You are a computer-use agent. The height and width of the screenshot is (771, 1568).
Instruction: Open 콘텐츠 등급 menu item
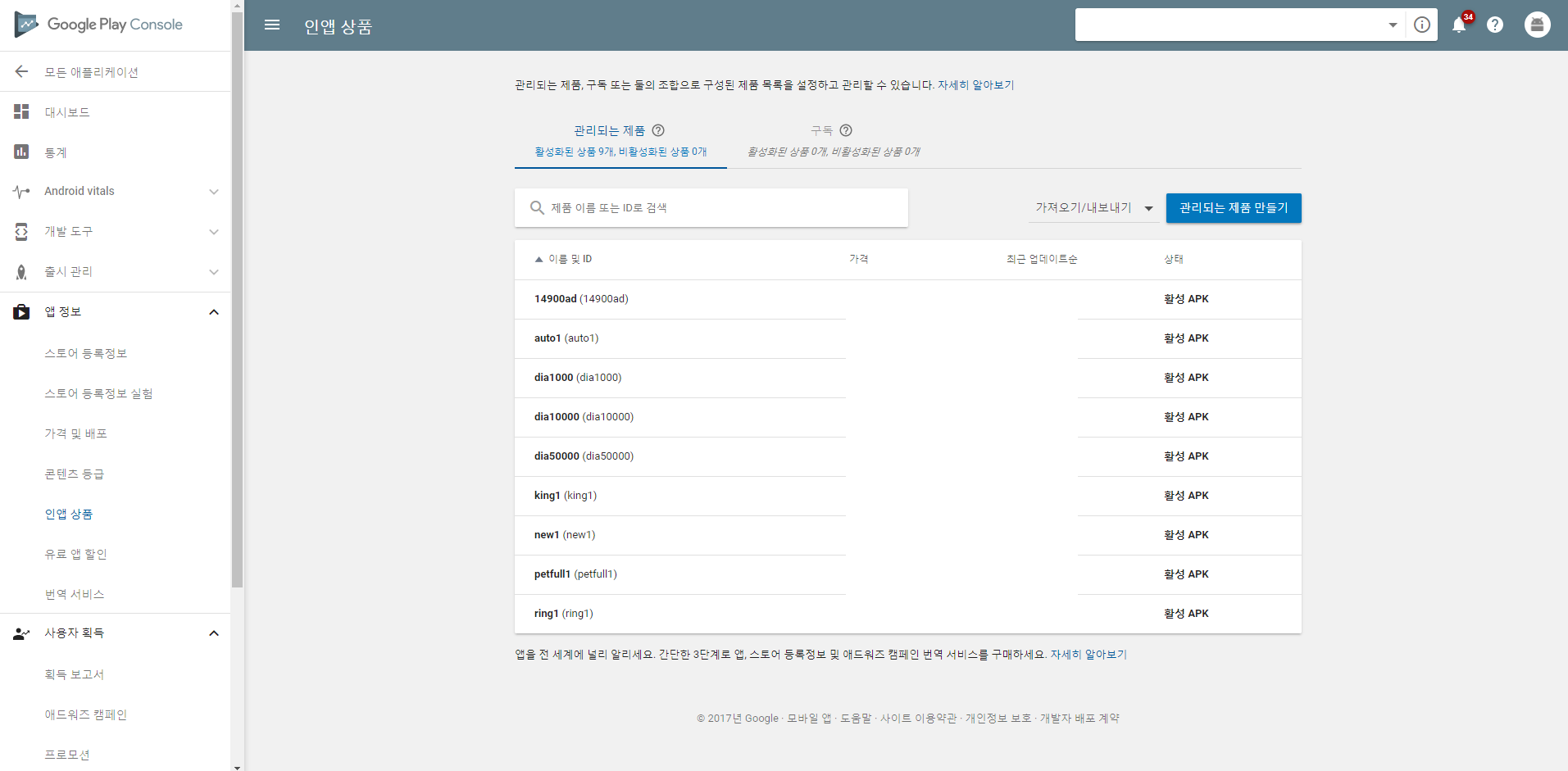coord(74,474)
